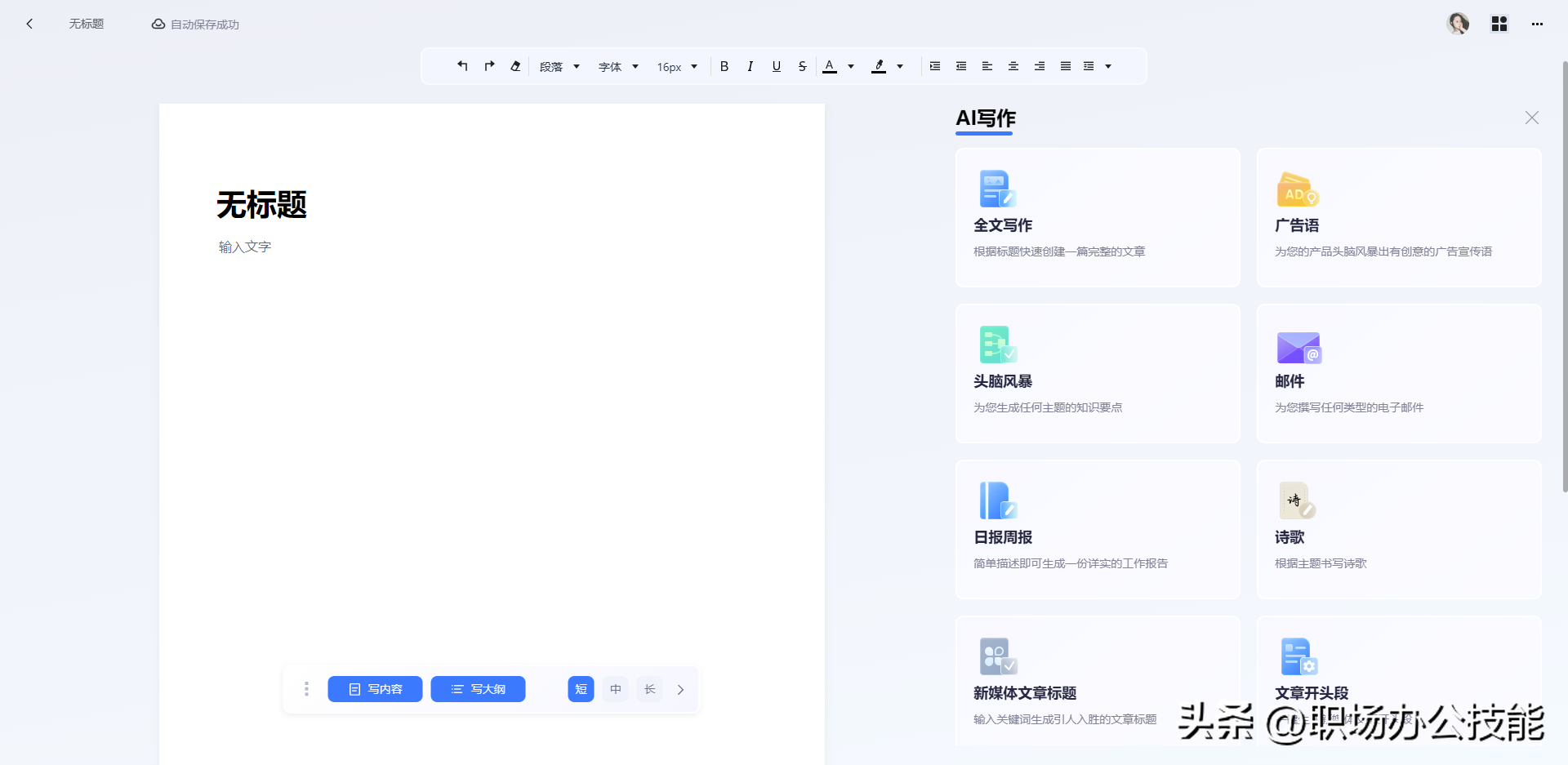This screenshot has height=765, width=1568.
Task: Select the 短 length option
Action: (580, 689)
